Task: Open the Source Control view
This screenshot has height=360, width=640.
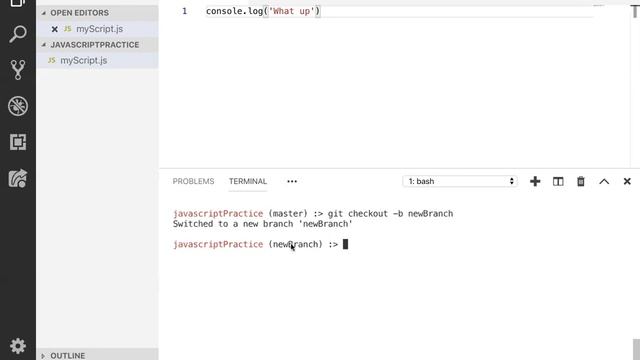Action: click(x=18, y=70)
